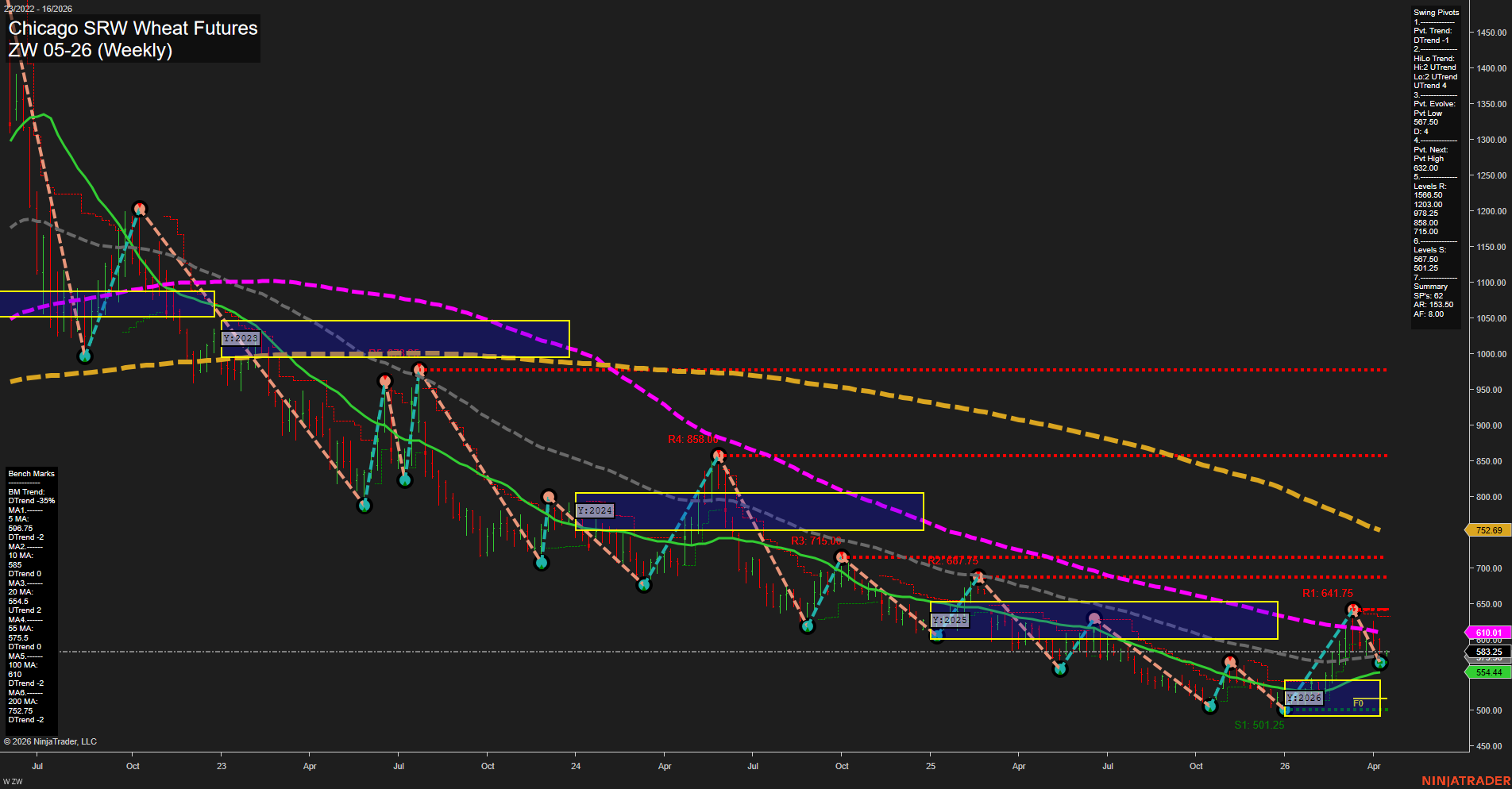Click the Y:2023 yearly range label
This screenshot has width=1512, height=789.
pyautogui.click(x=241, y=337)
